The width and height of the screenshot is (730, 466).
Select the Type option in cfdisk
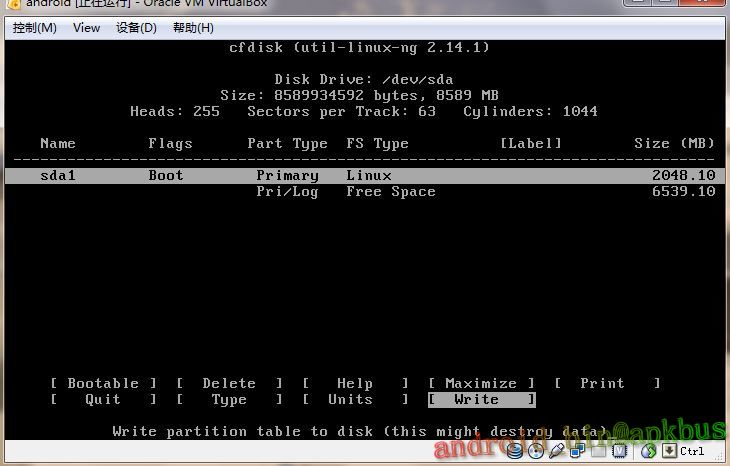coord(229,399)
